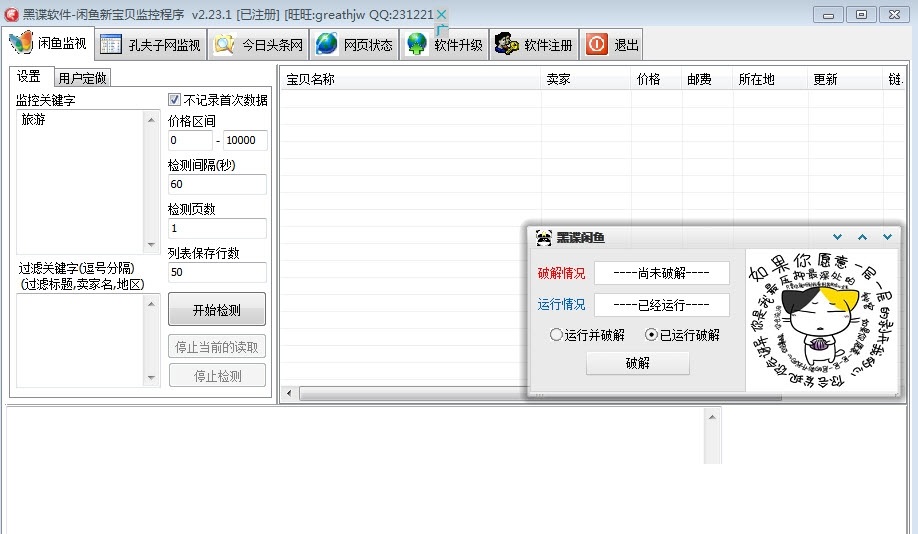
Task: Click last down chevron in 黑谍闲鱼 popup header
Action: [888, 237]
